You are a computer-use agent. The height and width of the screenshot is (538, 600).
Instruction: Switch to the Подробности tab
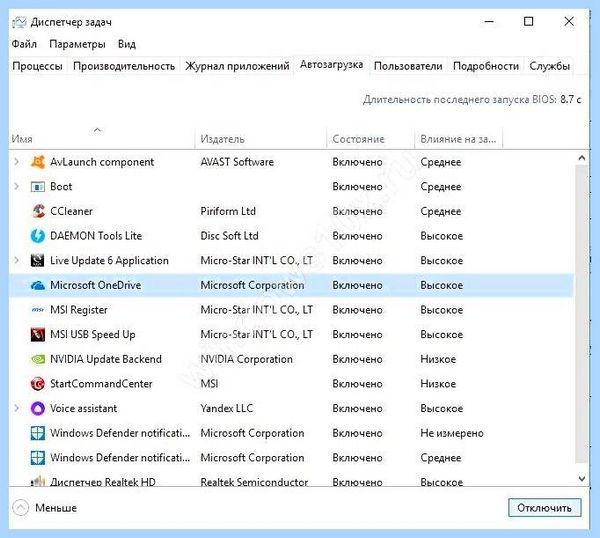tap(486, 66)
